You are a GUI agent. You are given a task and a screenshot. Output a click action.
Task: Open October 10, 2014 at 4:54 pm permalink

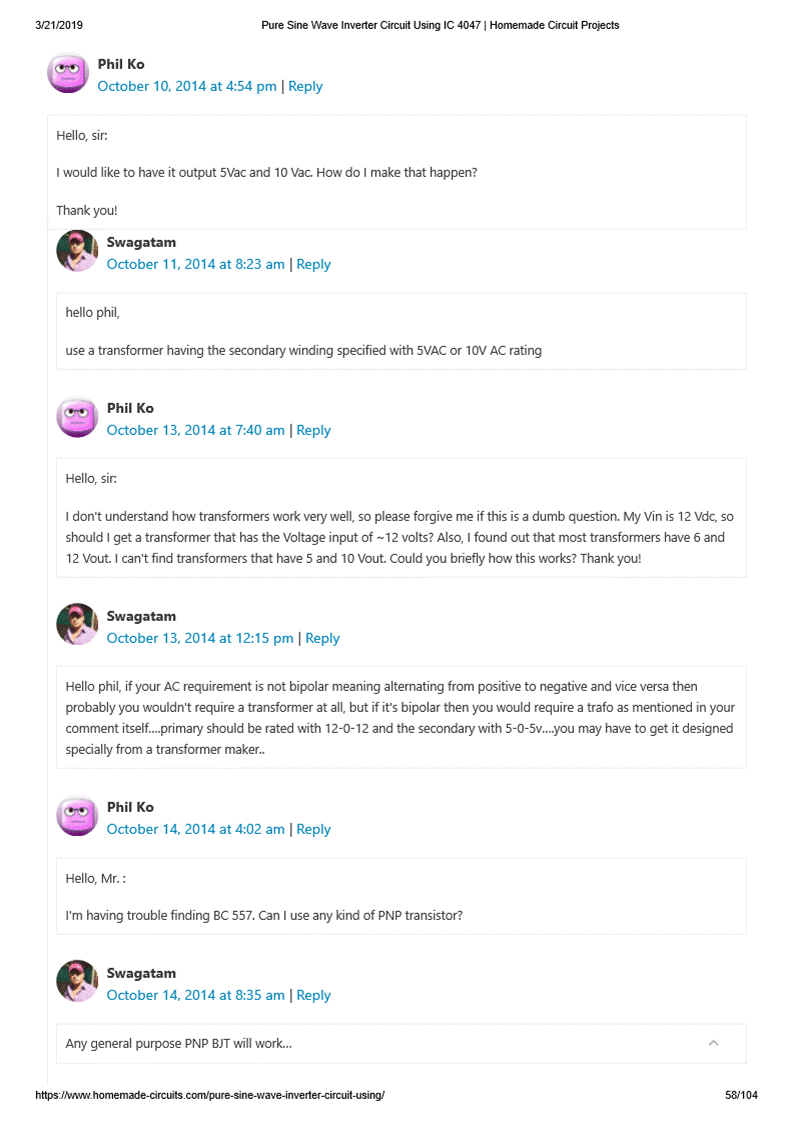pyautogui.click(x=187, y=86)
